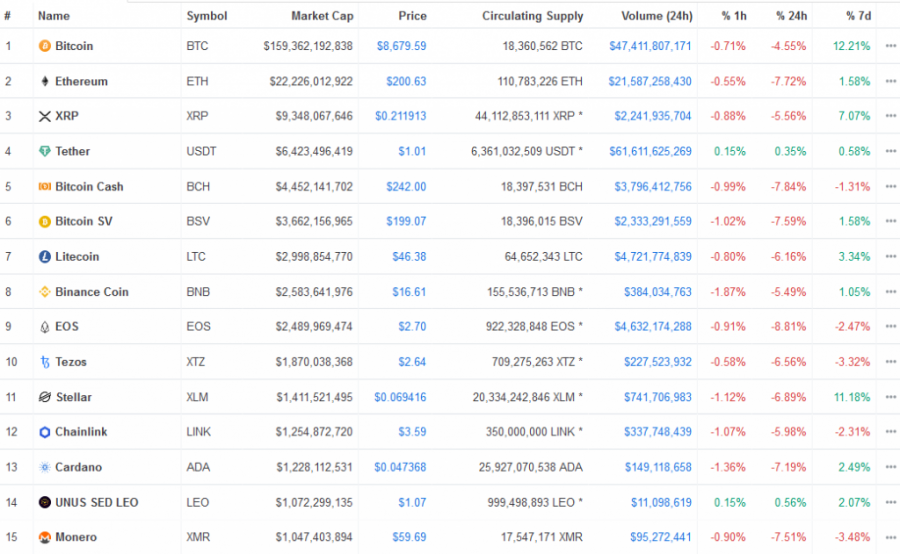The image size is (900, 554).
Task: Sort by Volume (24h) column header
Action: [x=657, y=16]
